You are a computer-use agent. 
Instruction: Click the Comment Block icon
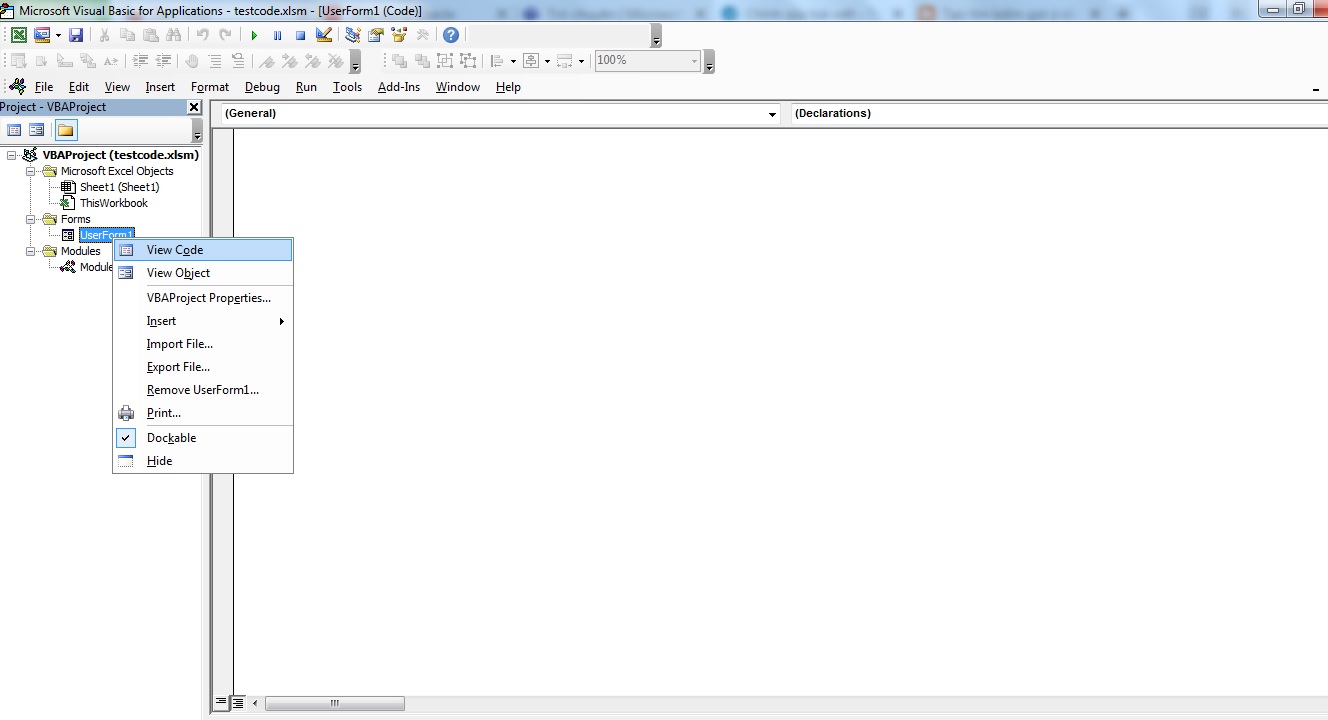(x=215, y=61)
